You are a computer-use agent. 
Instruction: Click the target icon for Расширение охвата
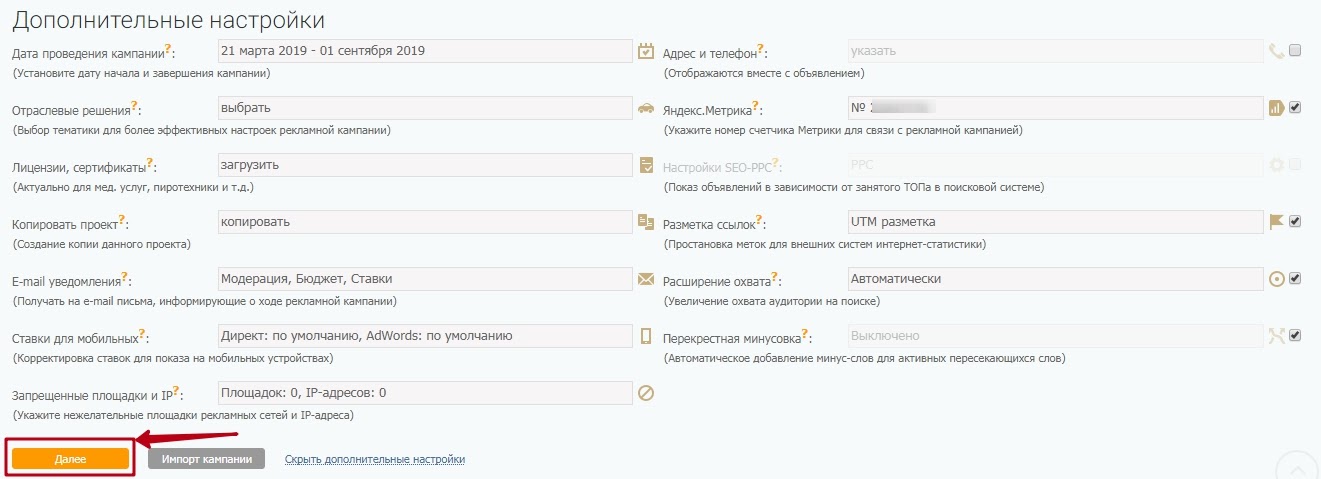(x=1276, y=279)
